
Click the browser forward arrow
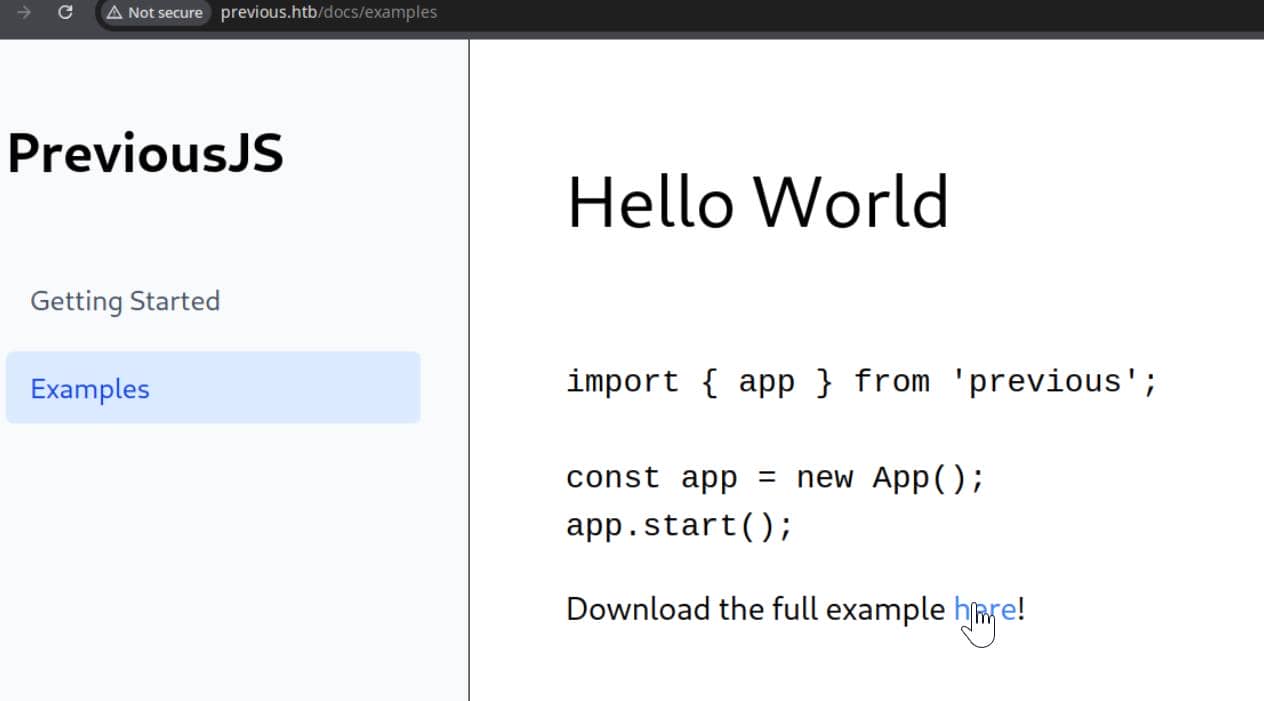[24, 13]
